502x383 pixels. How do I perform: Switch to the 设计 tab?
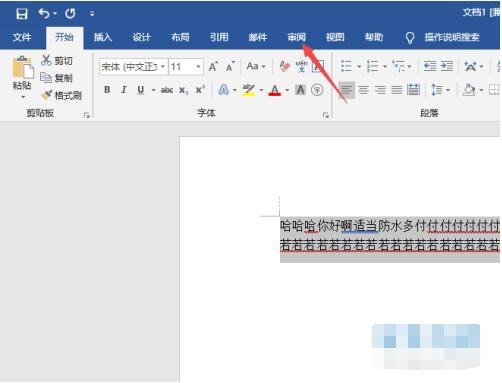click(x=141, y=37)
